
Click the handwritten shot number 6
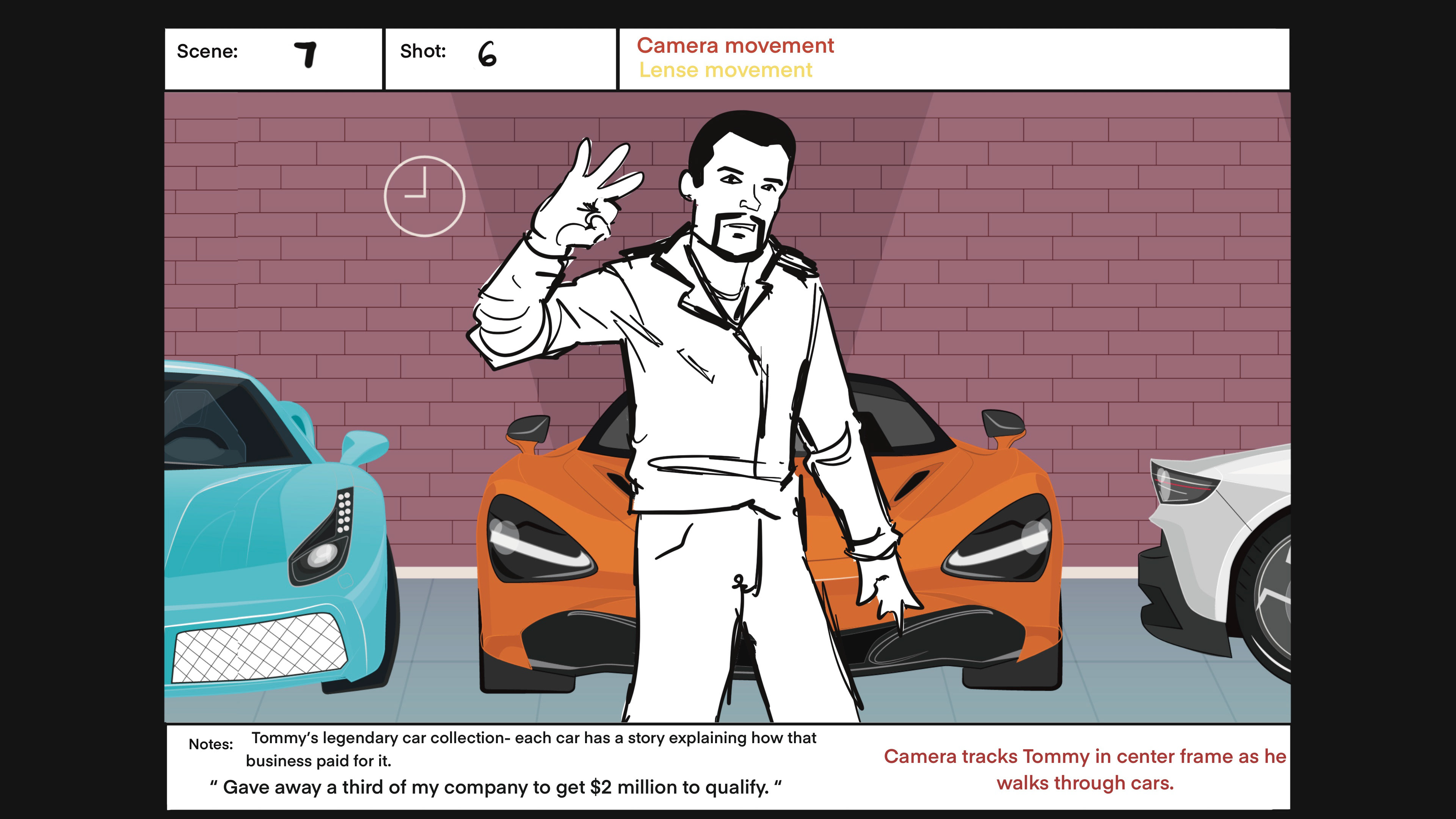pyautogui.click(x=486, y=54)
